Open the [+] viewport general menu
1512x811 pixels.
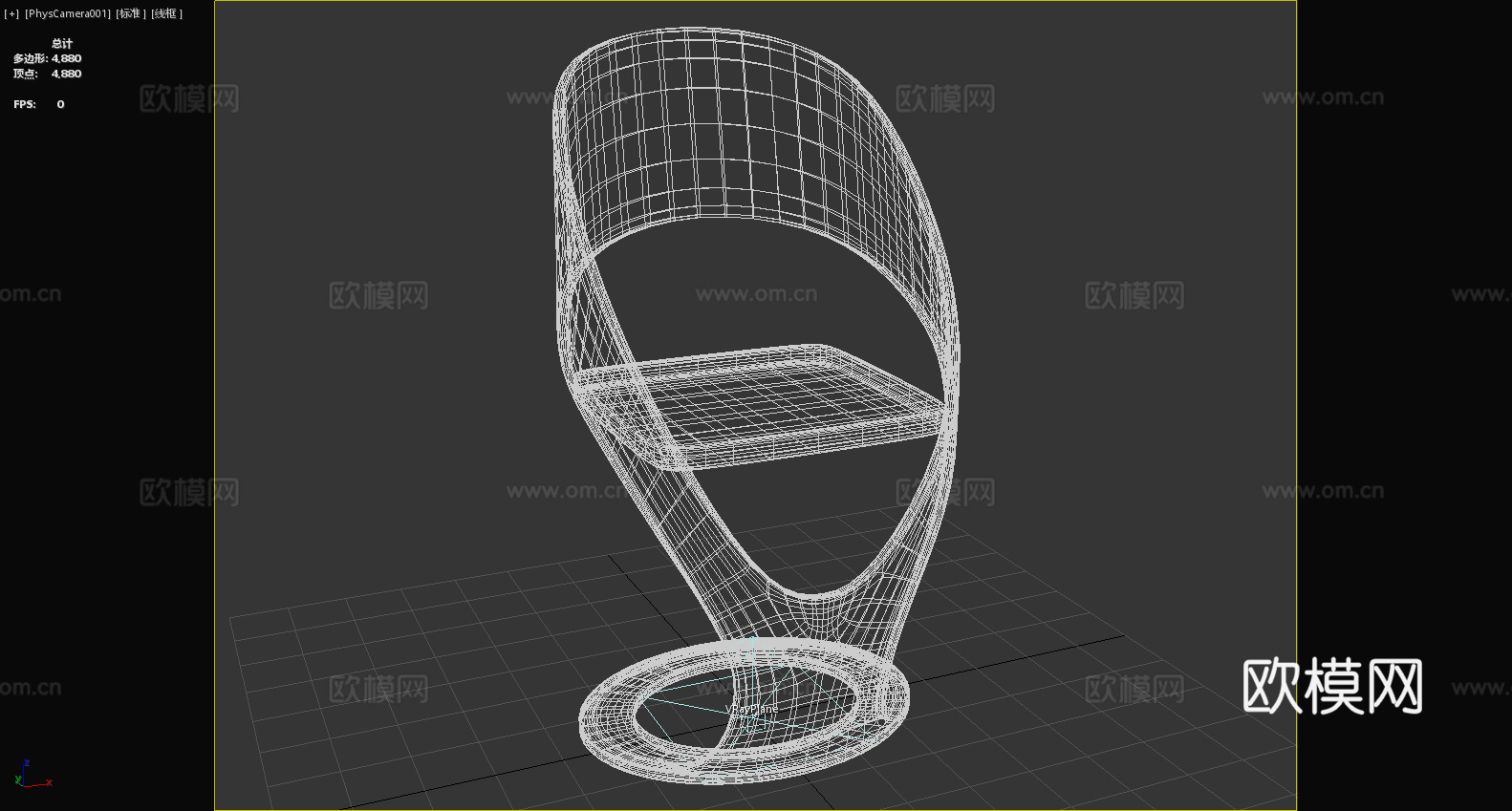pos(11,13)
